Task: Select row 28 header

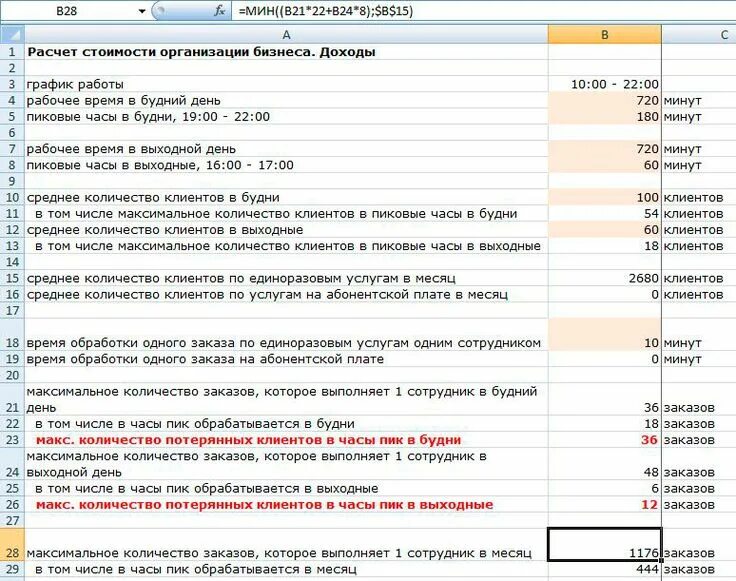Action: [12, 545]
